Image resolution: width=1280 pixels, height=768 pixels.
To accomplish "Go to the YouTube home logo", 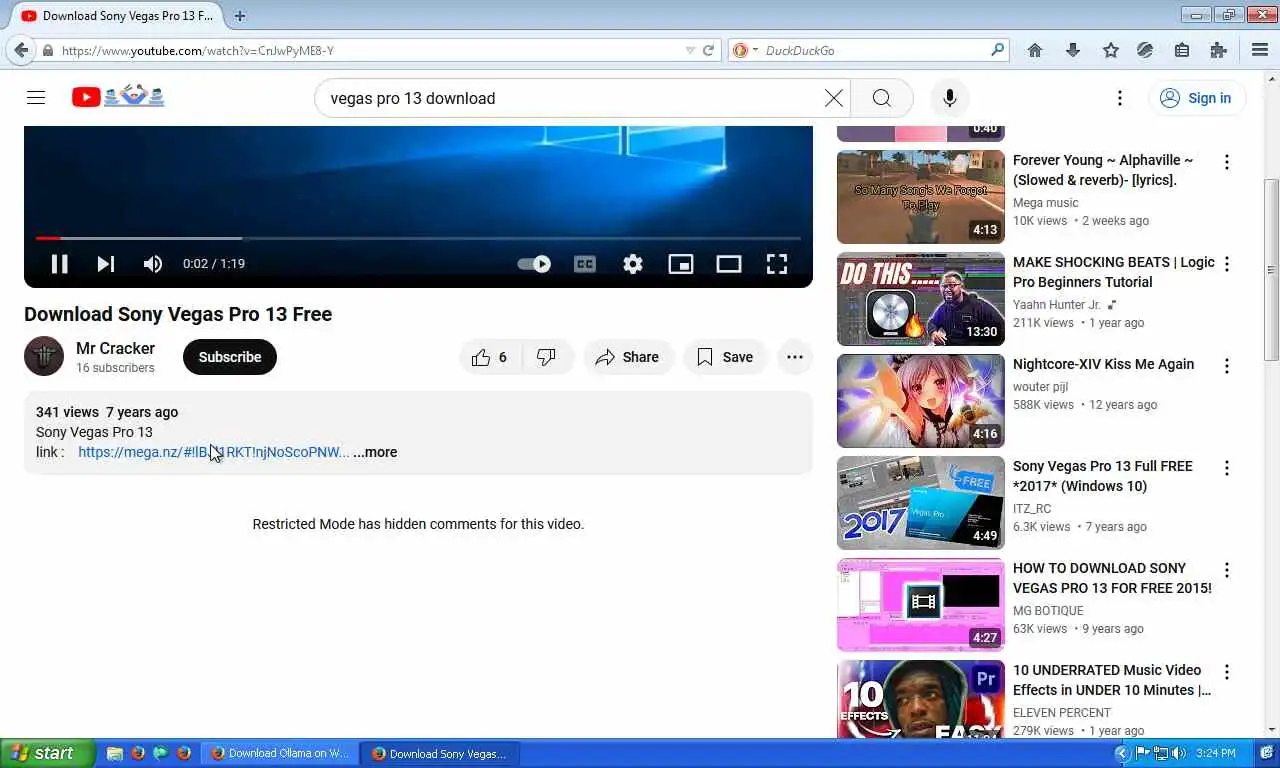I will point(118,97).
